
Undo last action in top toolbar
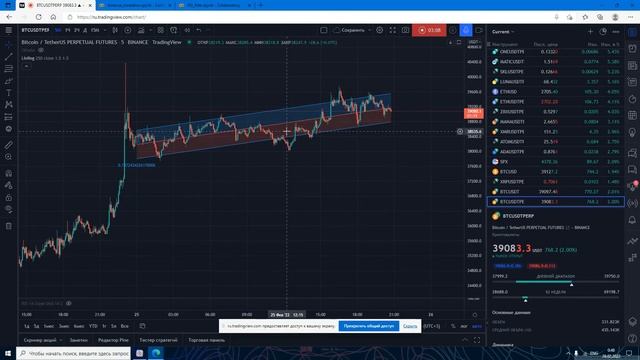click(x=199, y=30)
